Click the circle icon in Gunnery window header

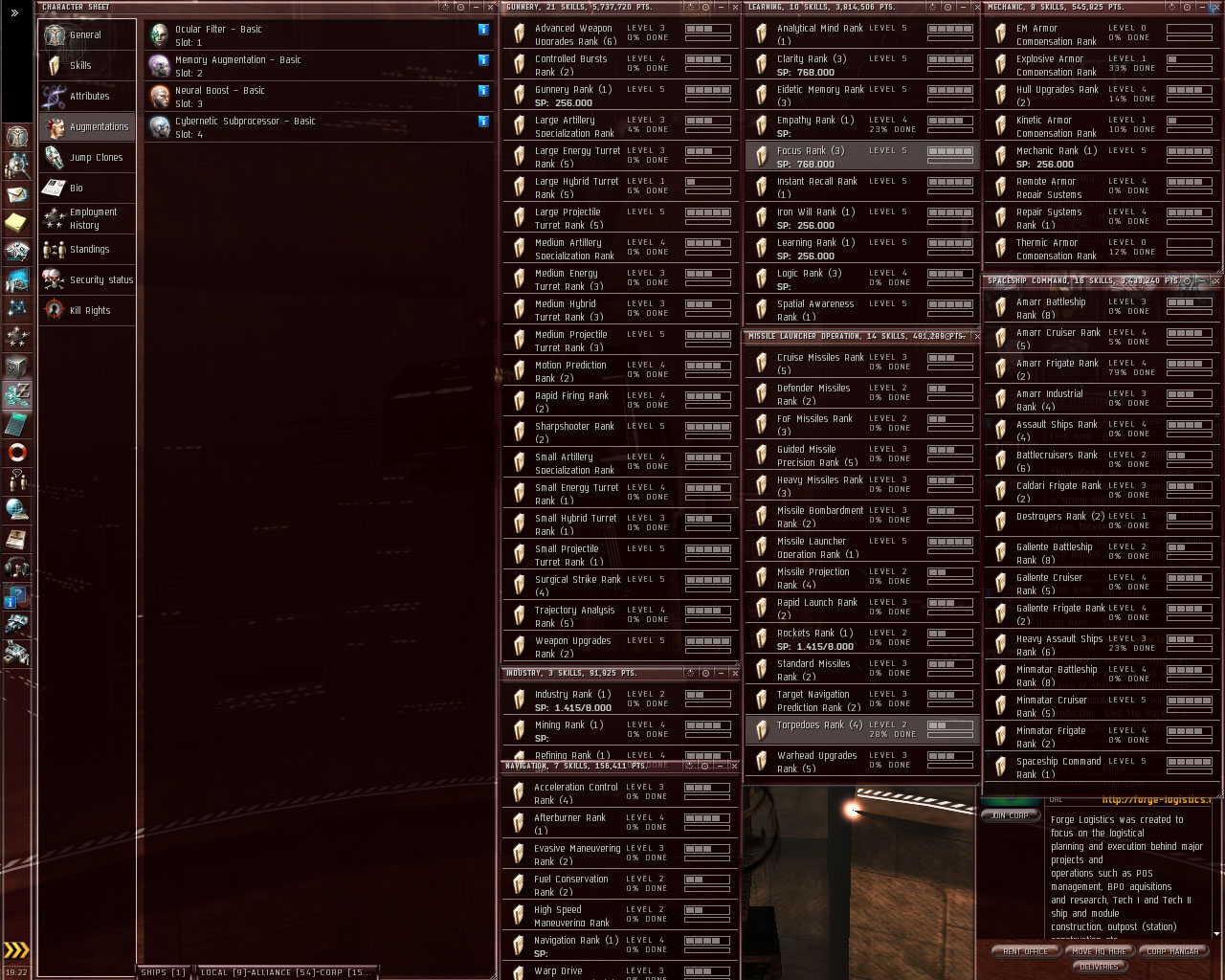705,7
